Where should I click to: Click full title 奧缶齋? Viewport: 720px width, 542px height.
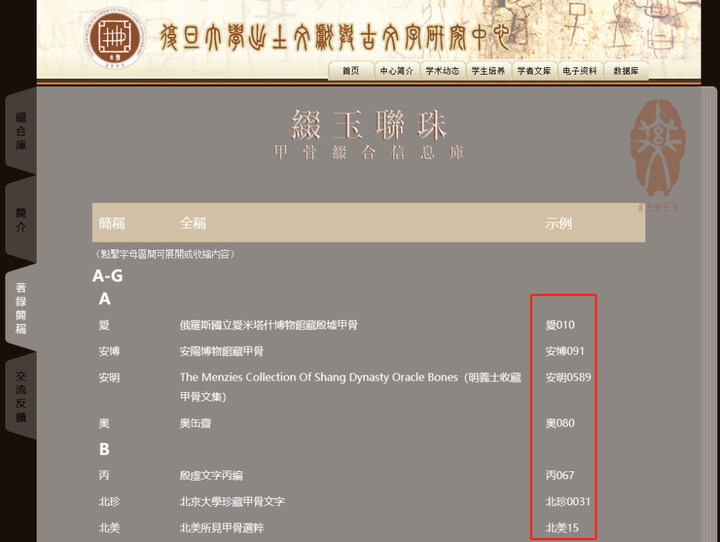(196, 423)
